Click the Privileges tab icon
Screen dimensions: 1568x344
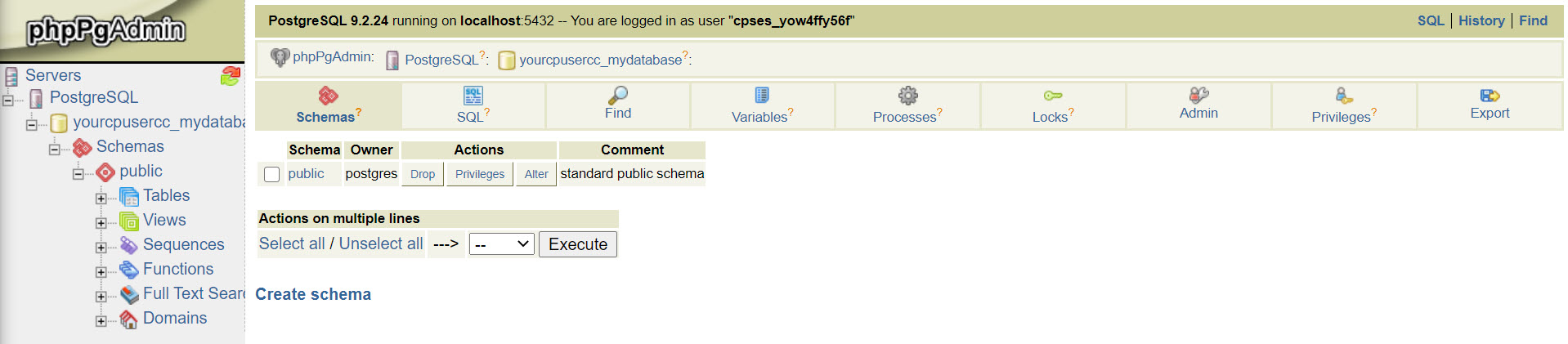tap(1343, 96)
